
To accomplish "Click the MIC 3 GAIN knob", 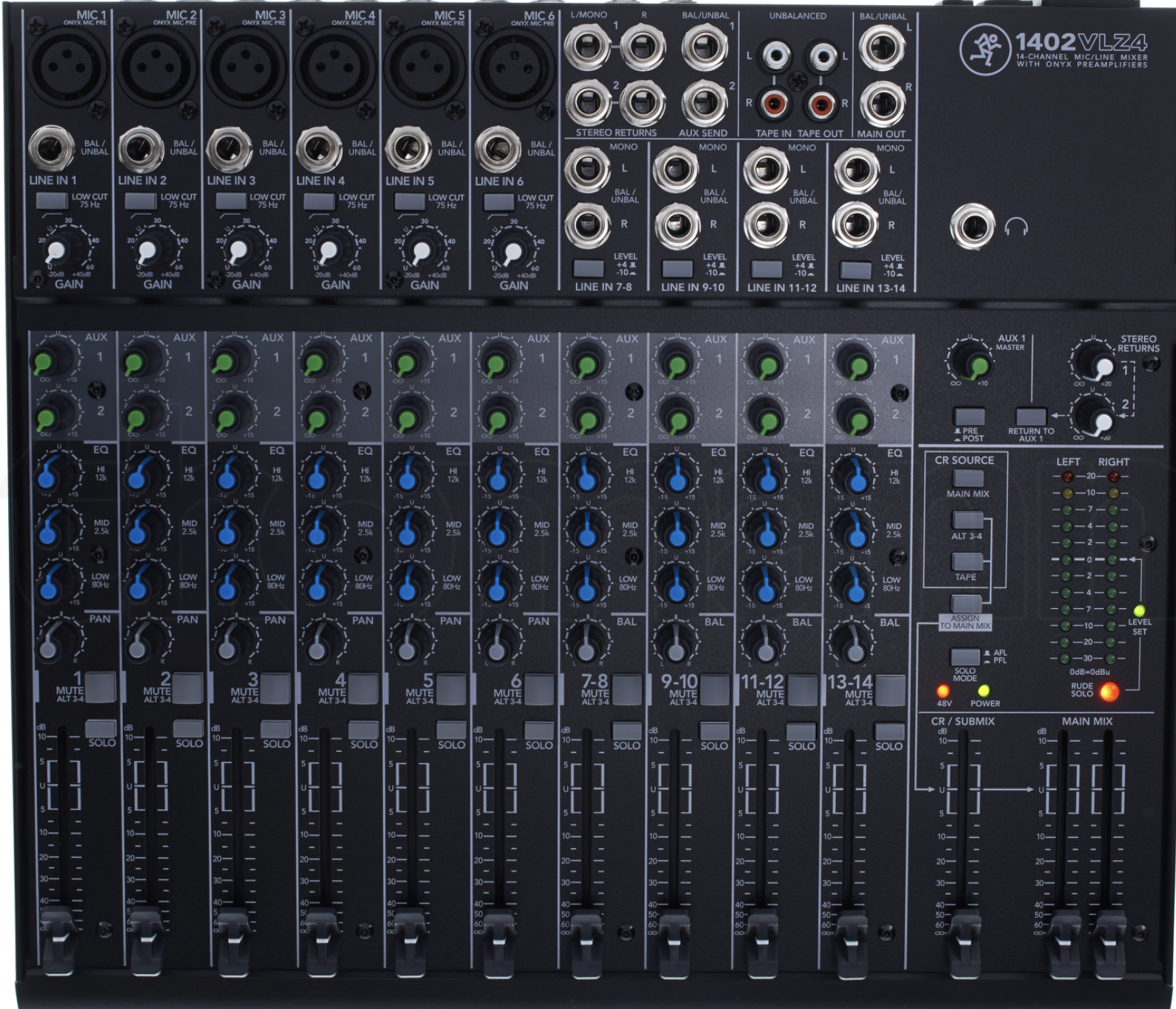I will [237, 252].
